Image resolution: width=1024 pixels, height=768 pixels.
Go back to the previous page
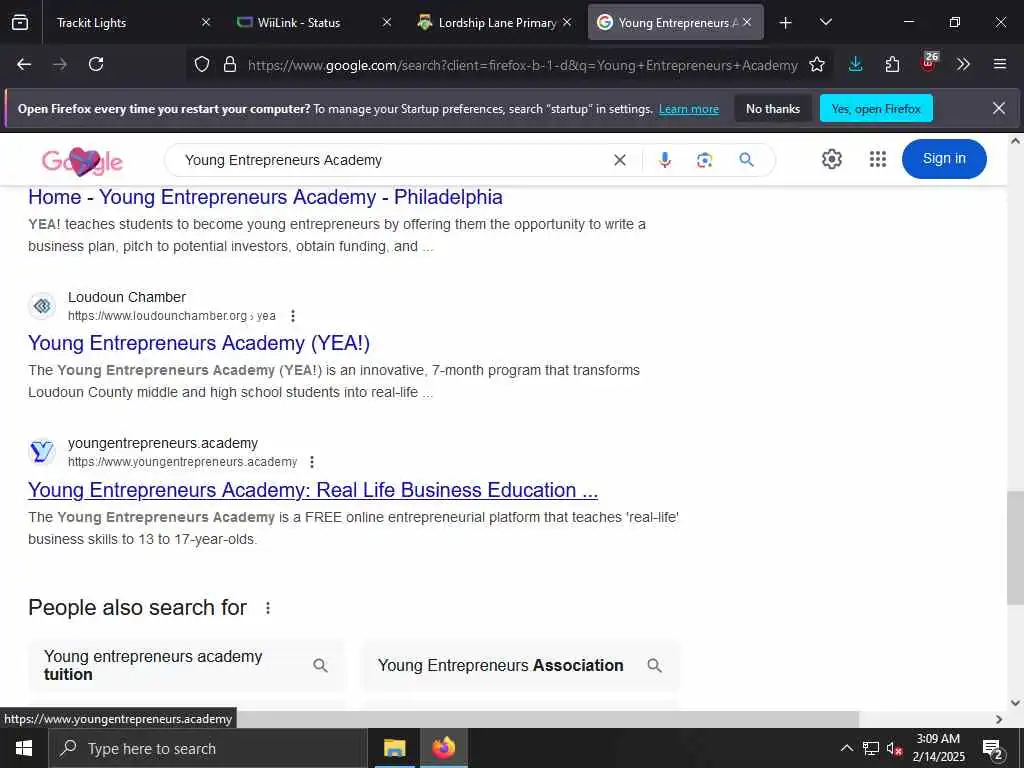click(24, 64)
